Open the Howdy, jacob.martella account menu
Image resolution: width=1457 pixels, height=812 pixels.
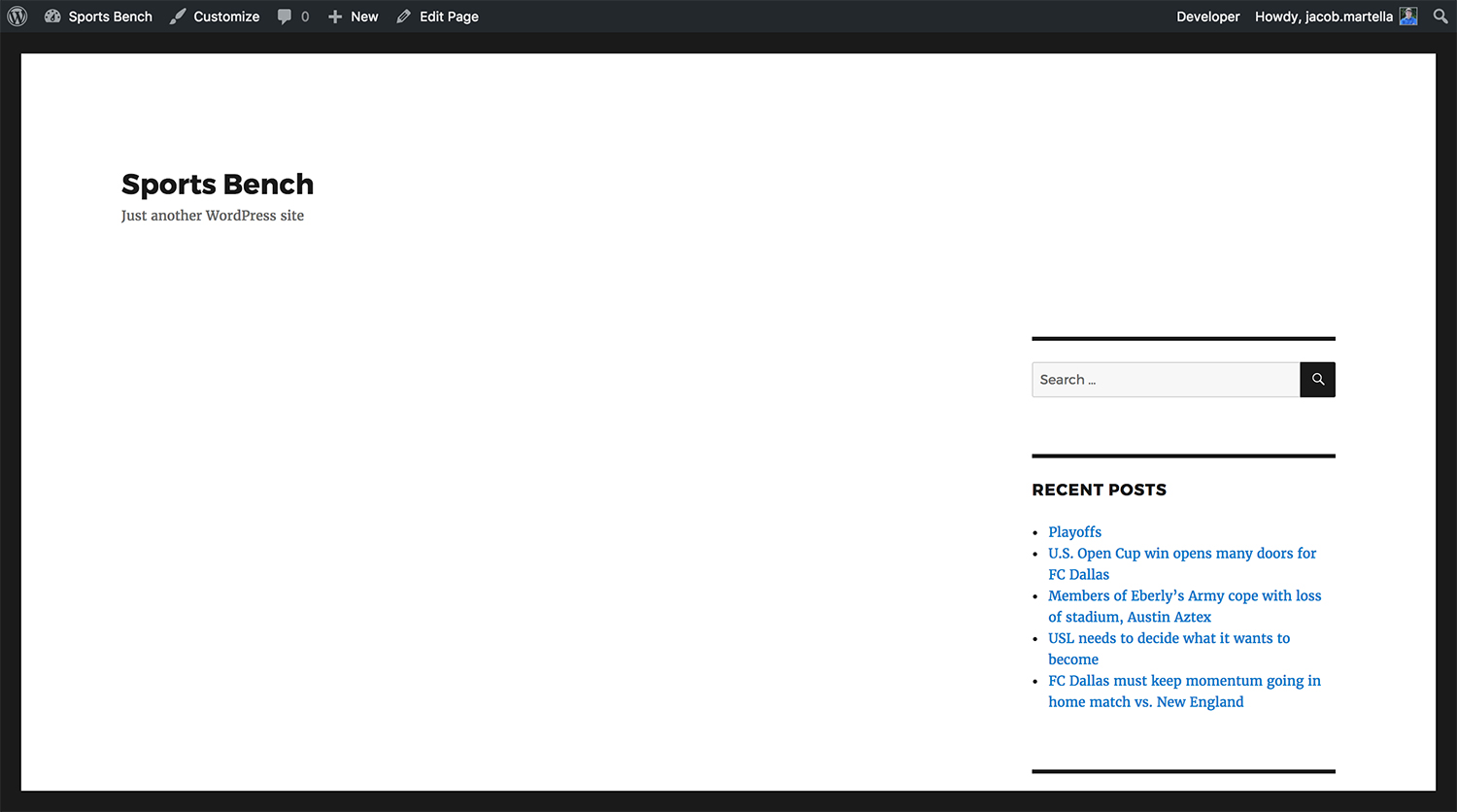point(1323,17)
